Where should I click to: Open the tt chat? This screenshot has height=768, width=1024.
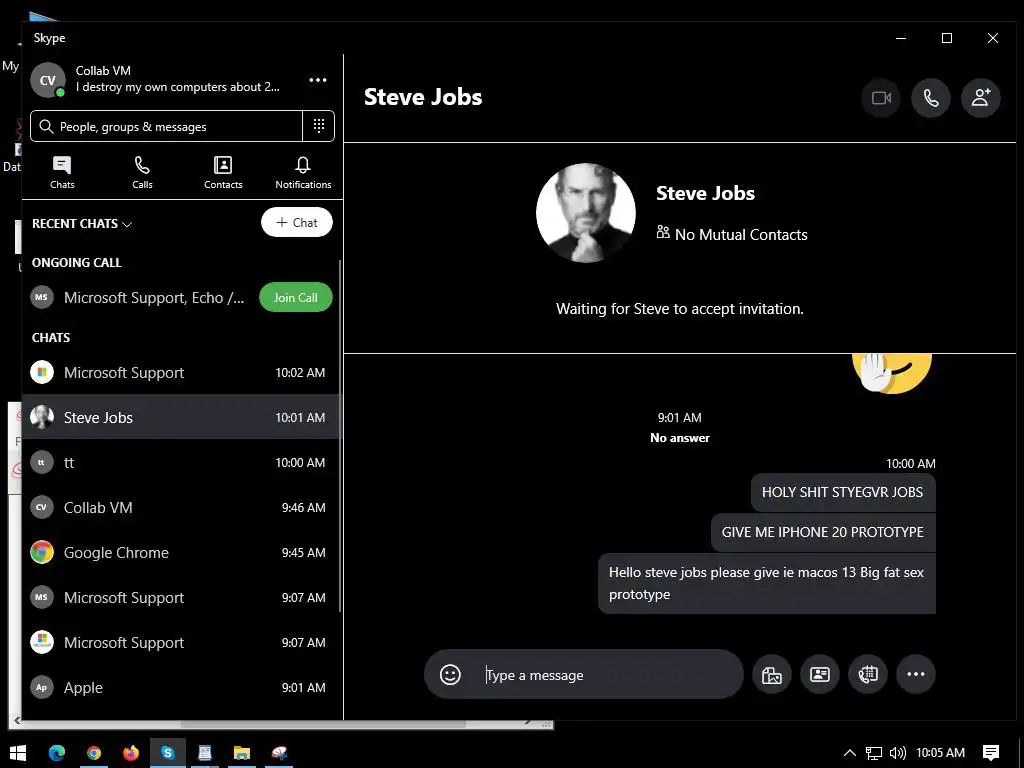(x=181, y=462)
